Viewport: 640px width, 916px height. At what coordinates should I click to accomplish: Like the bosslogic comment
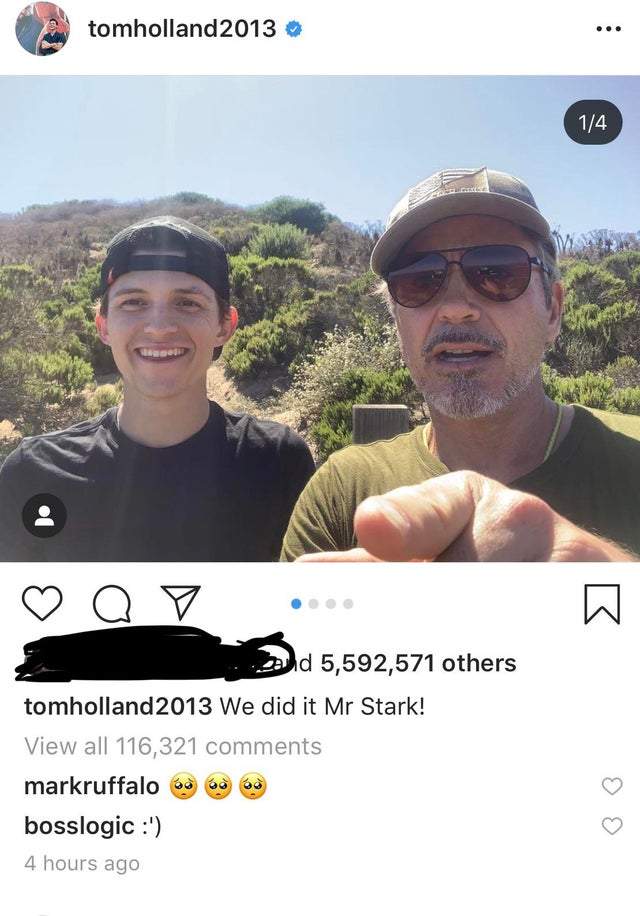tap(612, 826)
